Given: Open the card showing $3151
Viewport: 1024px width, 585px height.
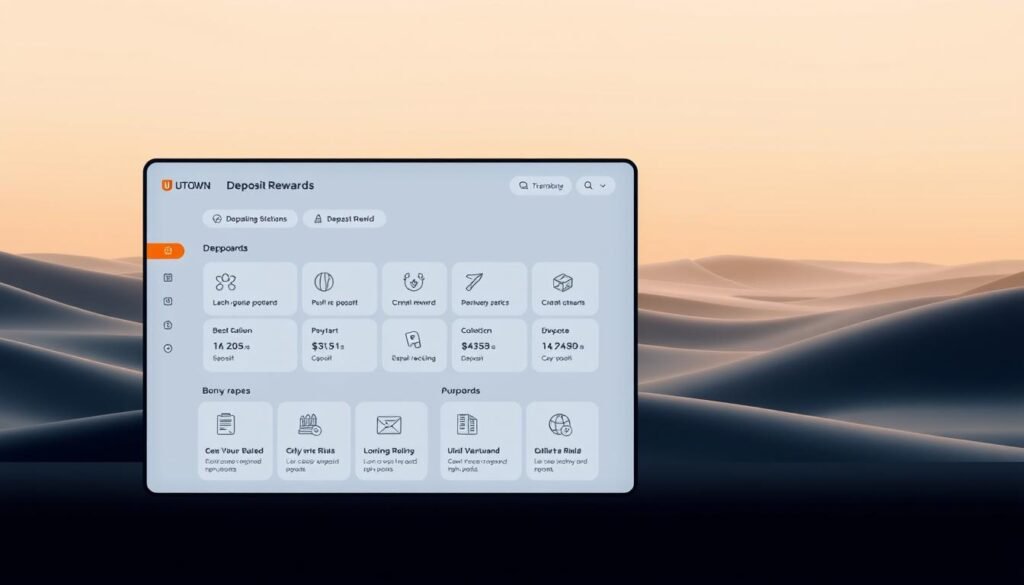Looking at the screenshot, I should point(339,345).
